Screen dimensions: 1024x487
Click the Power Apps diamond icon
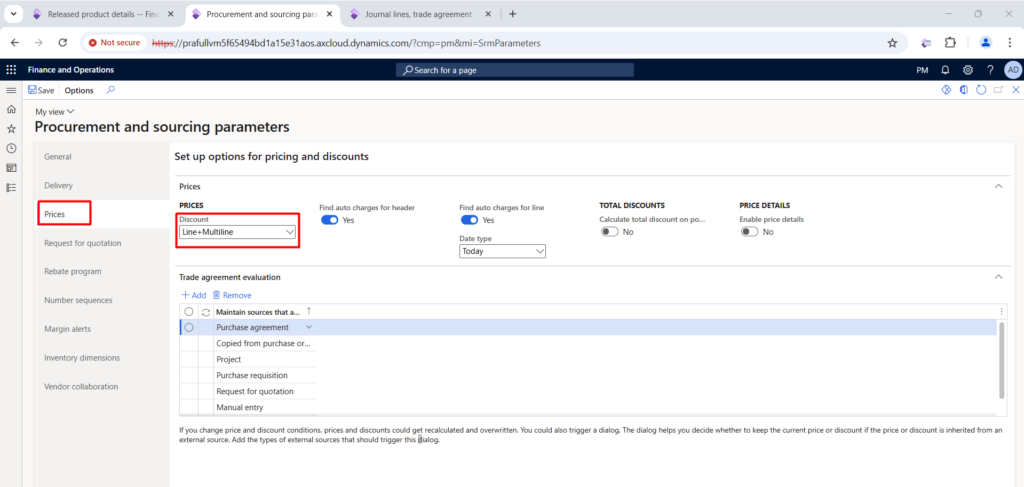[x=945, y=90]
